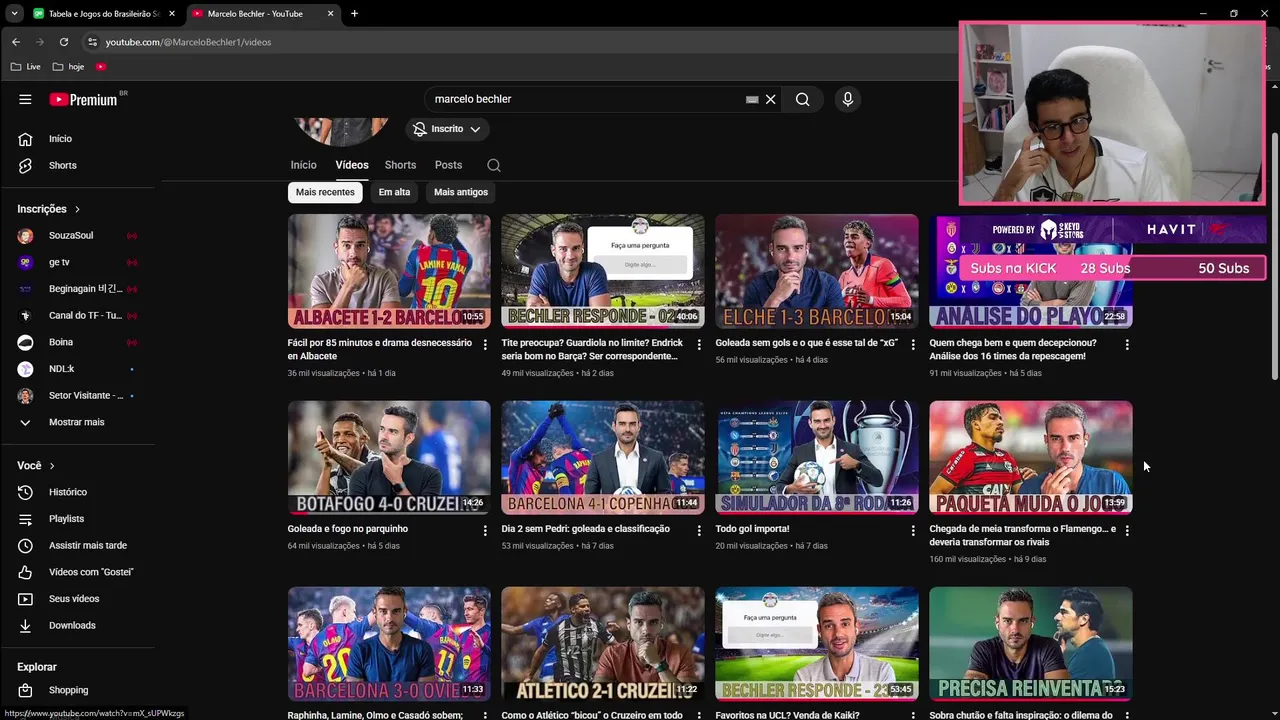
Task: Search within channel using magnifier icon
Action: pyautogui.click(x=494, y=165)
